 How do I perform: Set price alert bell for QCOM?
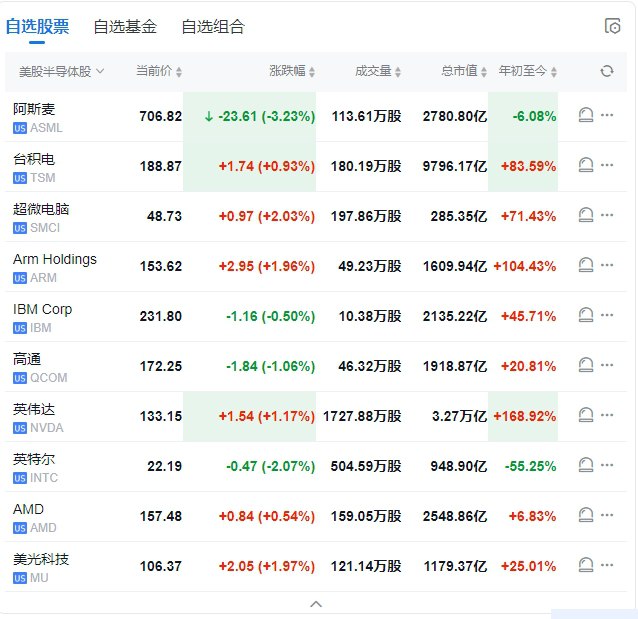[586, 365]
